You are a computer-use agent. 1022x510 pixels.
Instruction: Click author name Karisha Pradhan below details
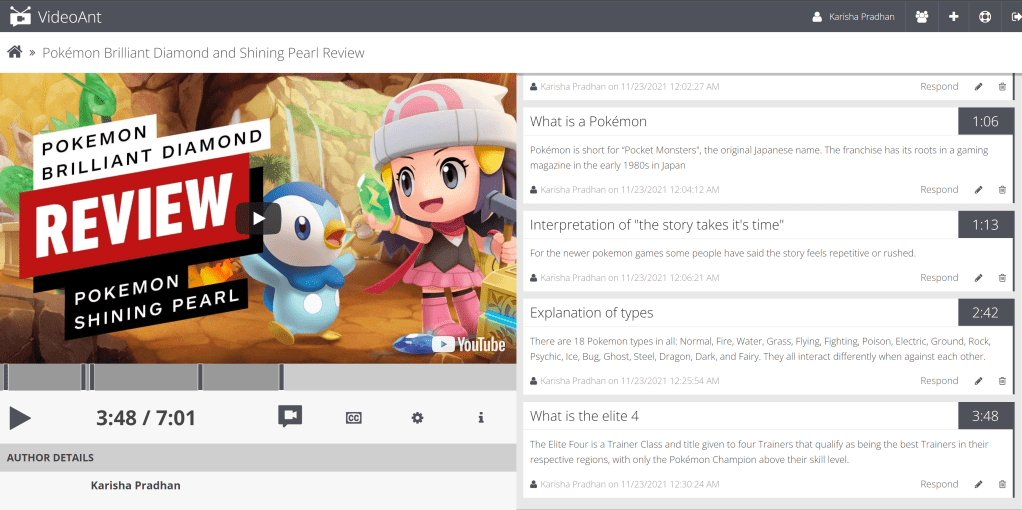136,485
